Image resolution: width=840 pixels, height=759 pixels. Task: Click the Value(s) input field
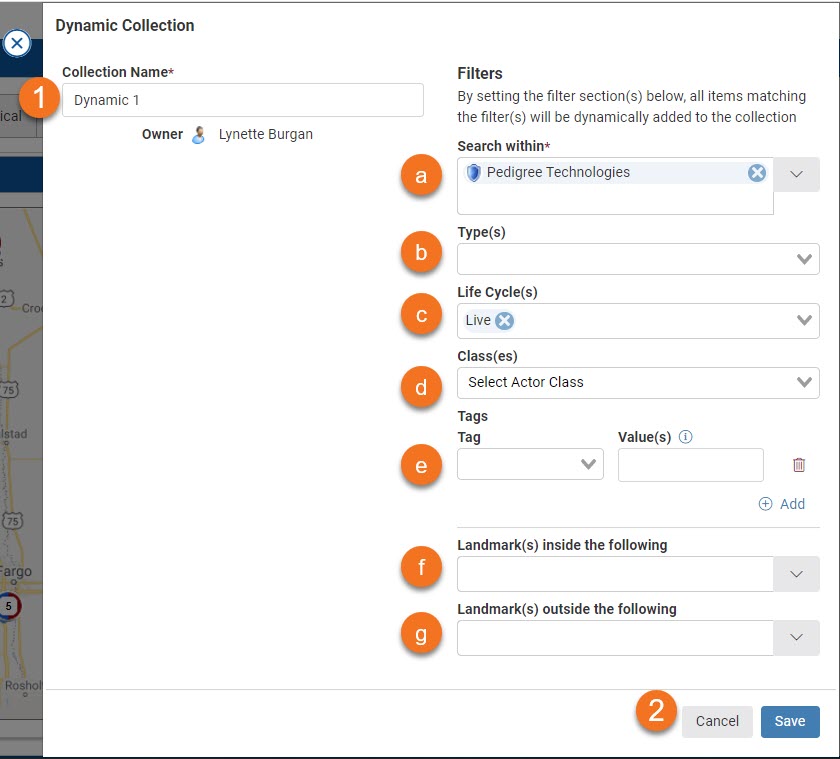tap(690, 464)
